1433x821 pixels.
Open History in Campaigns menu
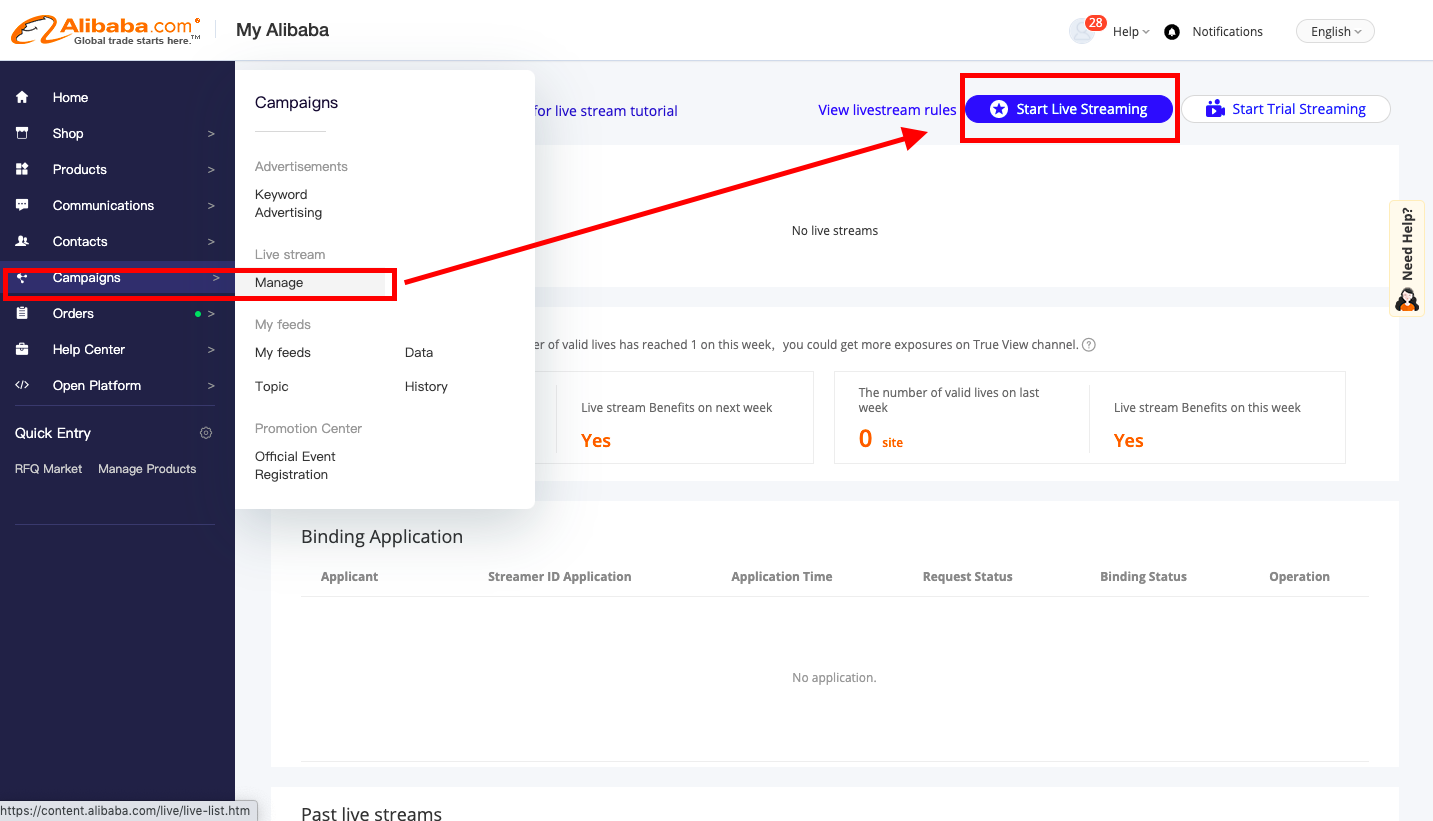point(426,387)
